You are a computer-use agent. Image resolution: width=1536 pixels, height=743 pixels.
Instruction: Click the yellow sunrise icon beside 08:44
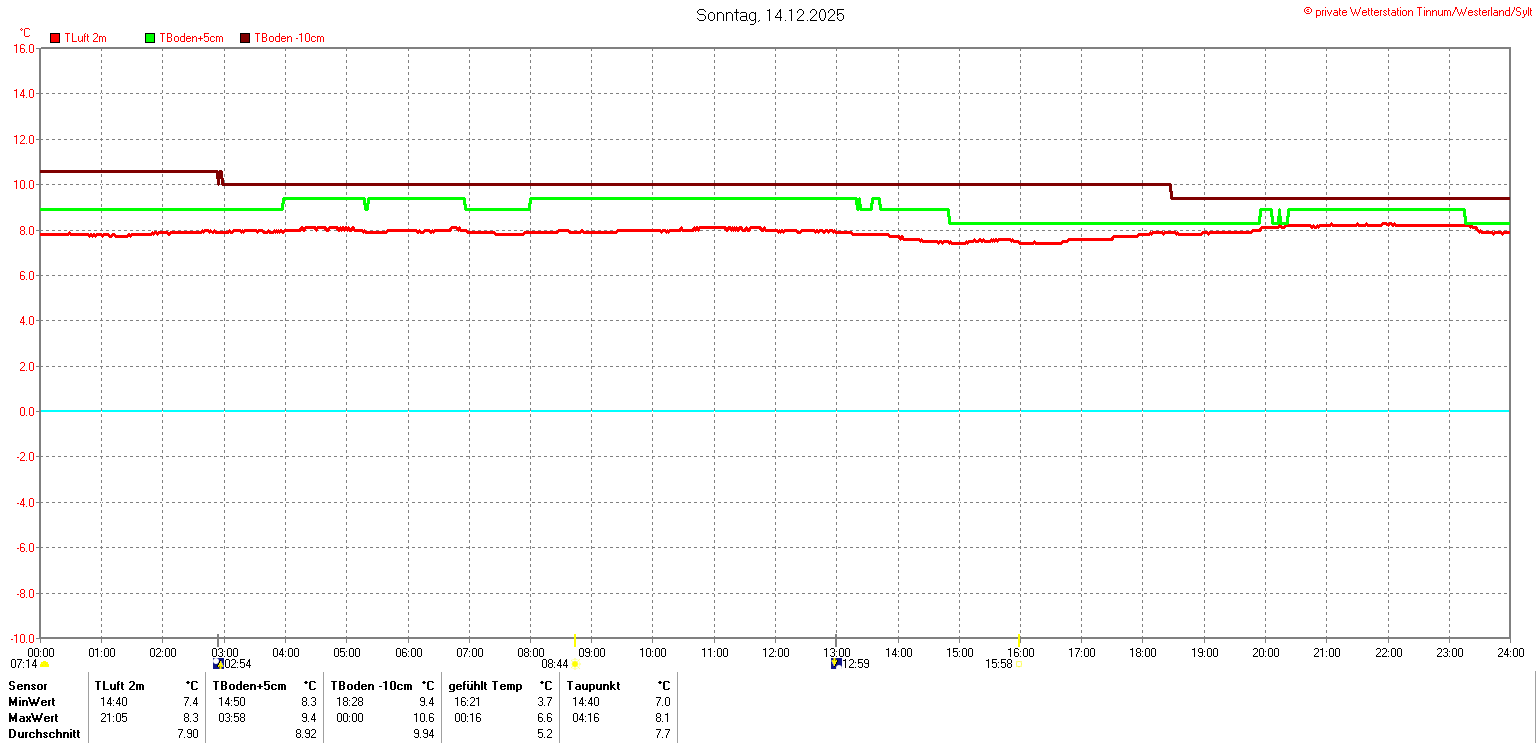[575, 664]
